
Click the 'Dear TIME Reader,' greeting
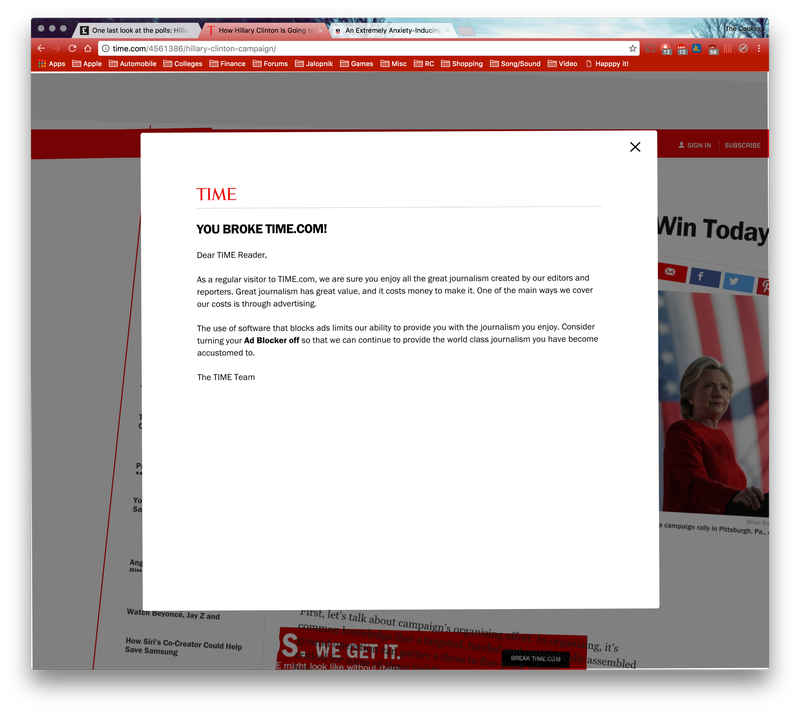click(x=232, y=255)
